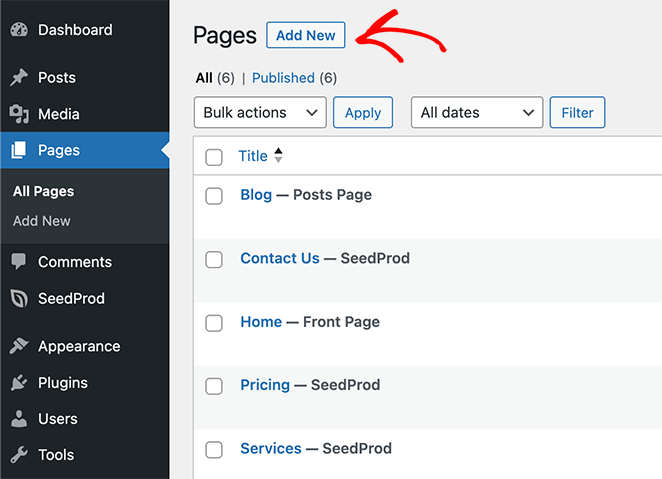Open All Pages in sidebar submenu

pos(43,191)
